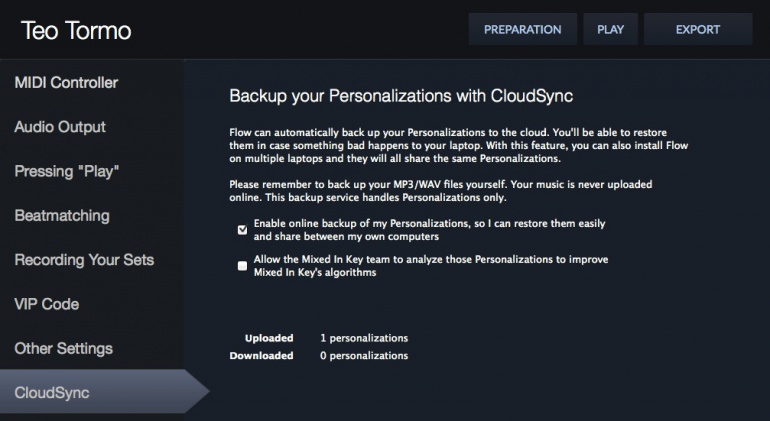Click the CloudSync sidebar item

click(x=52, y=393)
